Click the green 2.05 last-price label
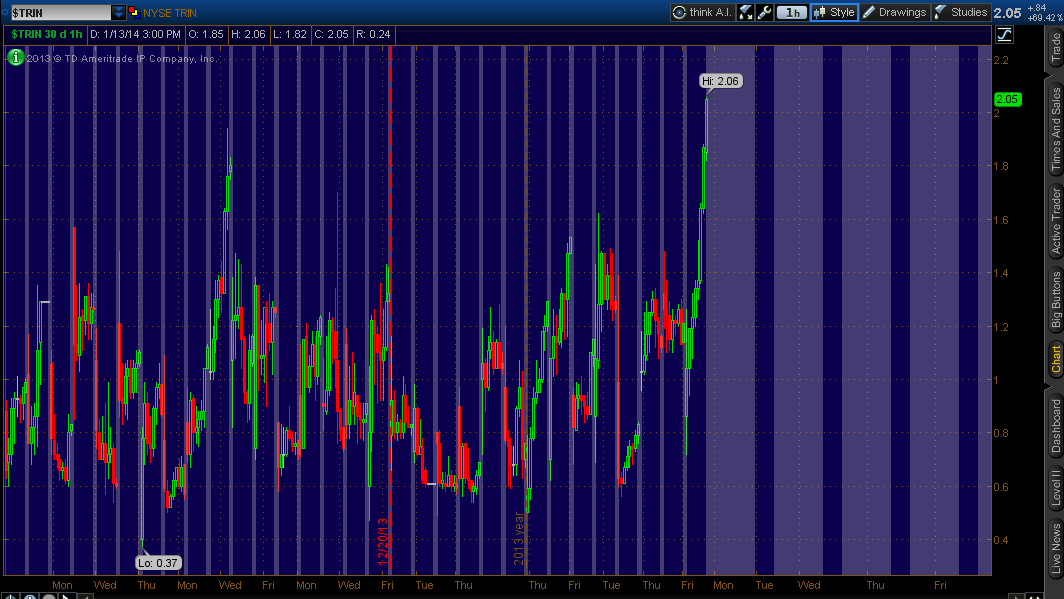1064x599 pixels. point(1006,99)
